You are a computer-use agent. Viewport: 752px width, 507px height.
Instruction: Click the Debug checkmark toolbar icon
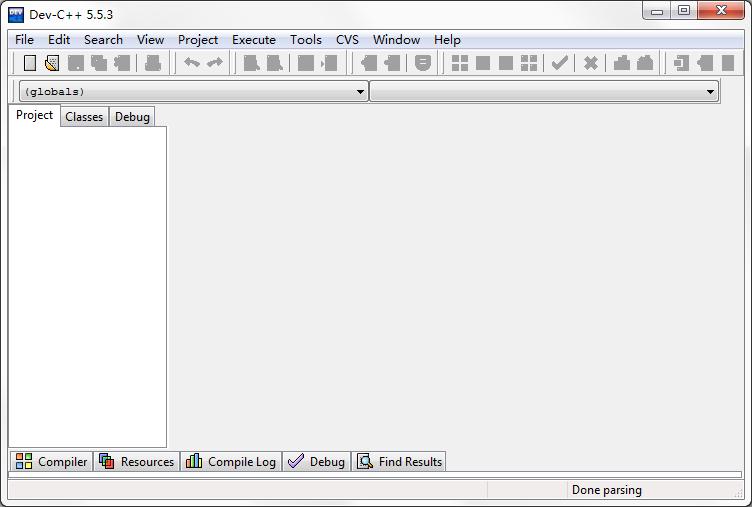560,63
